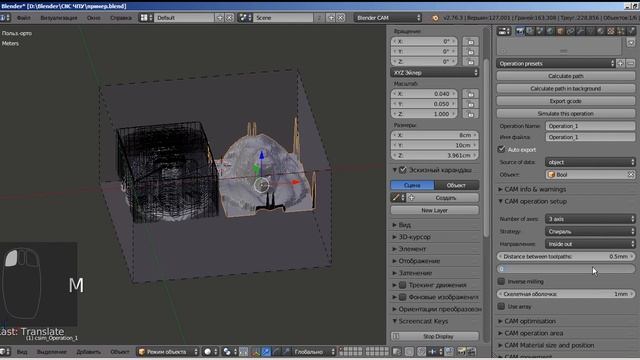Viewport: 640px width, 360px height.
Task: Lock the Y scale value
Action: coord(471,104)
